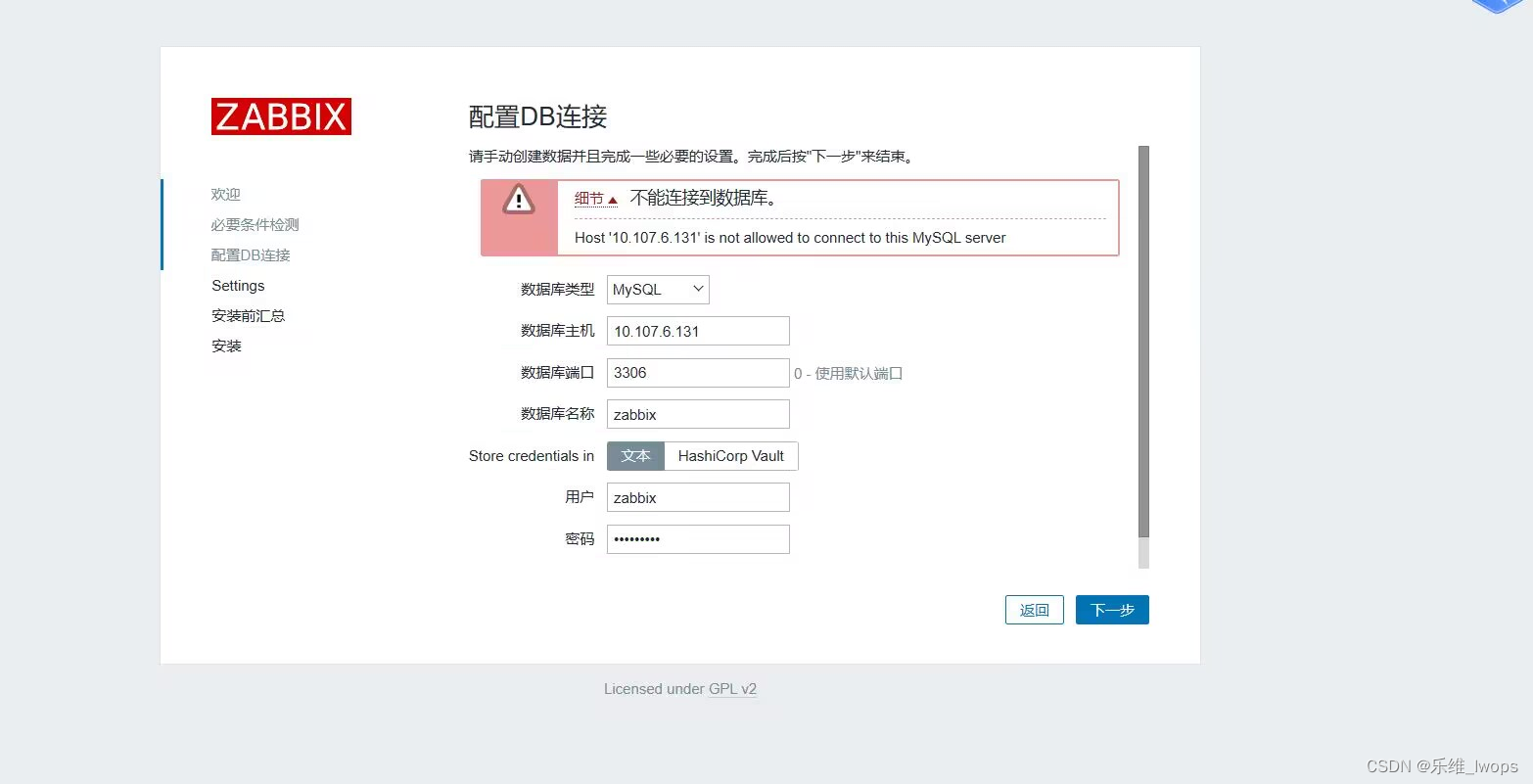Click the 下一步 next step button
Image resolution: width=1533 pixels, height=784 pixels.
[x=1112, y=610]
